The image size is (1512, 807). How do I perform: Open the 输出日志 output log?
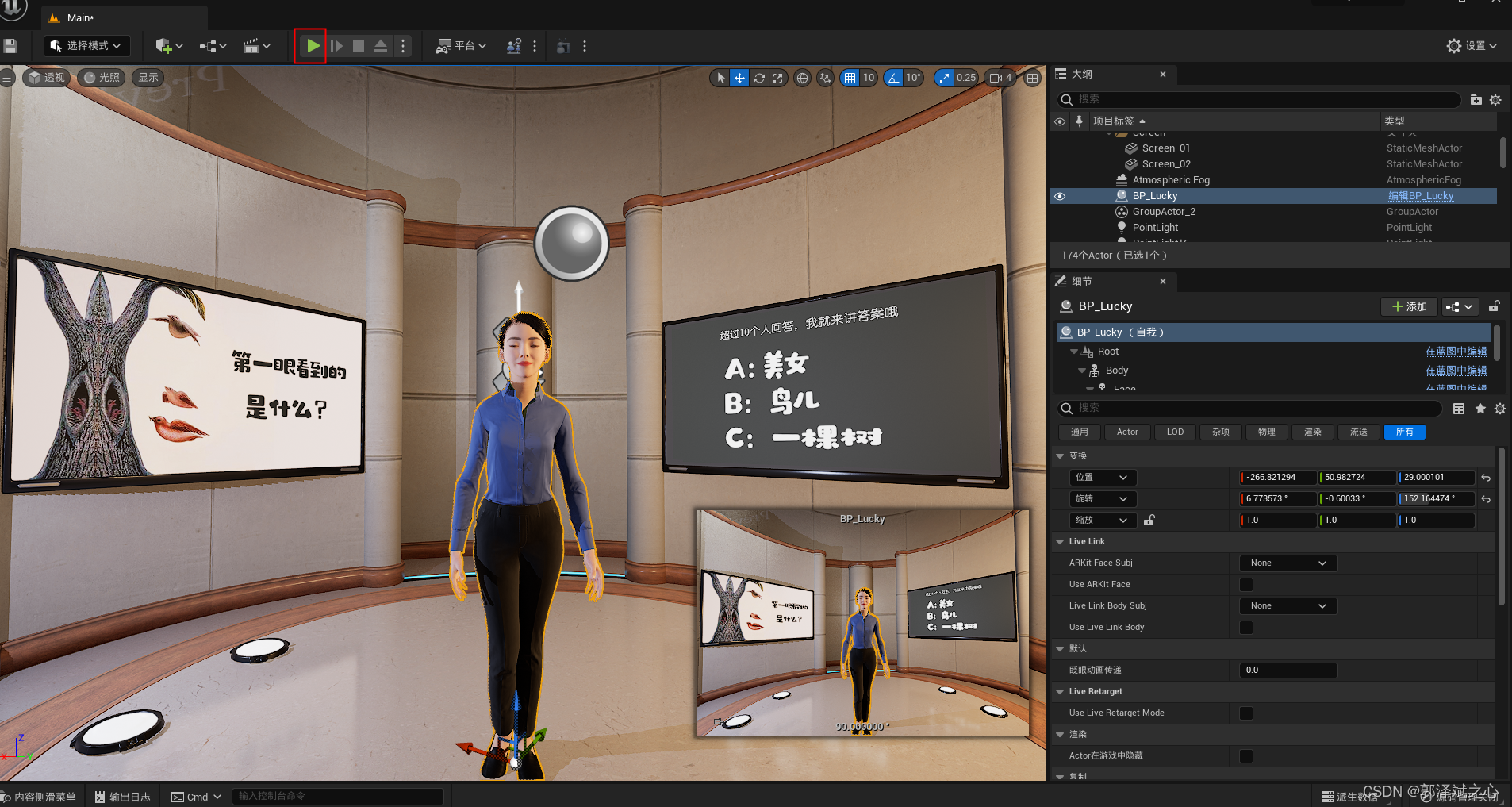pos(122,797)
